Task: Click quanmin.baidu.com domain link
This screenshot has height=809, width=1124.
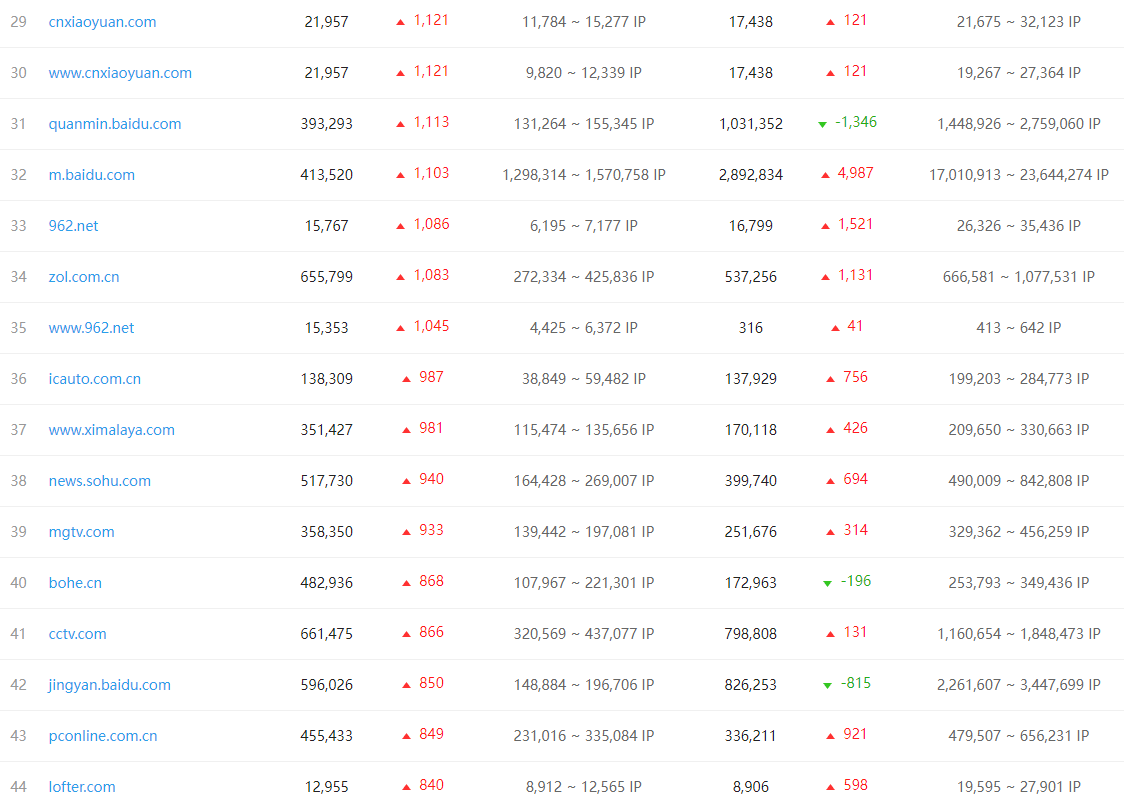Action: [x=115, y=124]
